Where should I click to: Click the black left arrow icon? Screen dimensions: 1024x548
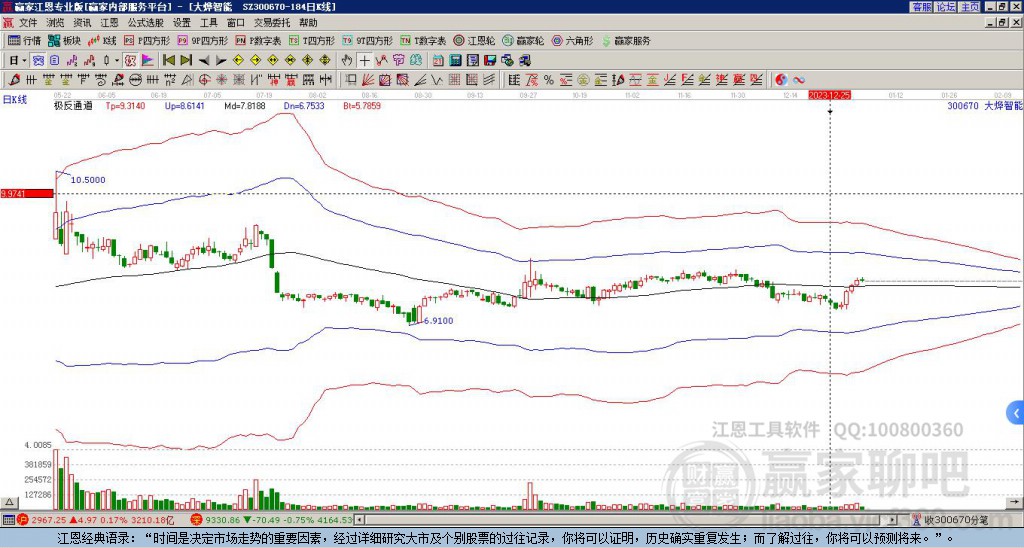coord(204,60)
